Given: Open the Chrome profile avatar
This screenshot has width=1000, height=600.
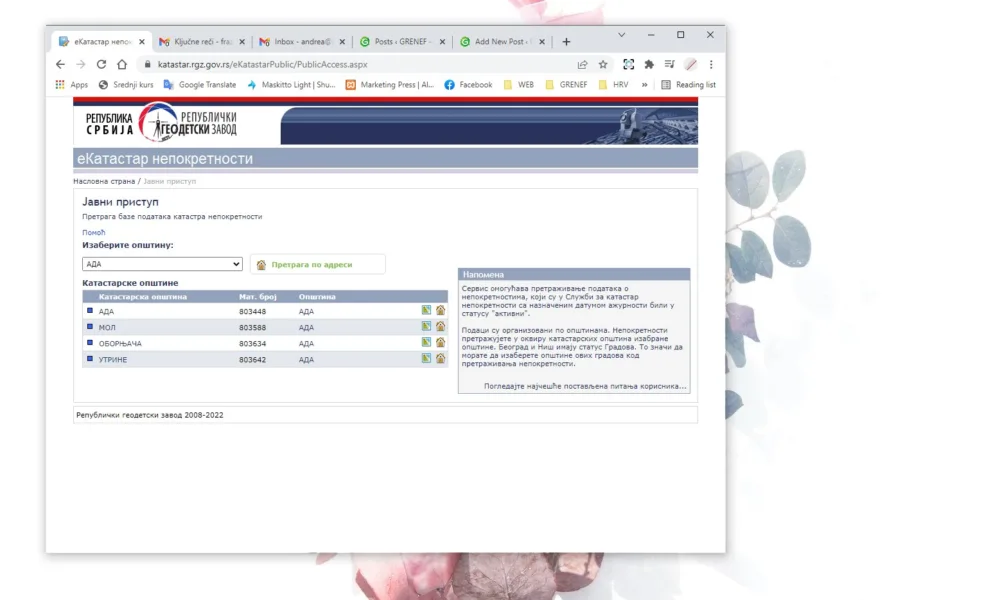Looking at the screenshot, I should [691, 64].
